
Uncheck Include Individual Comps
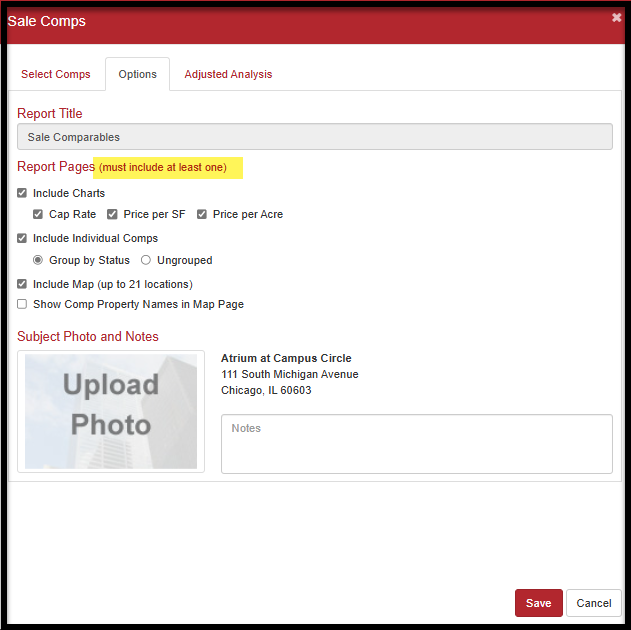point(22,238)
